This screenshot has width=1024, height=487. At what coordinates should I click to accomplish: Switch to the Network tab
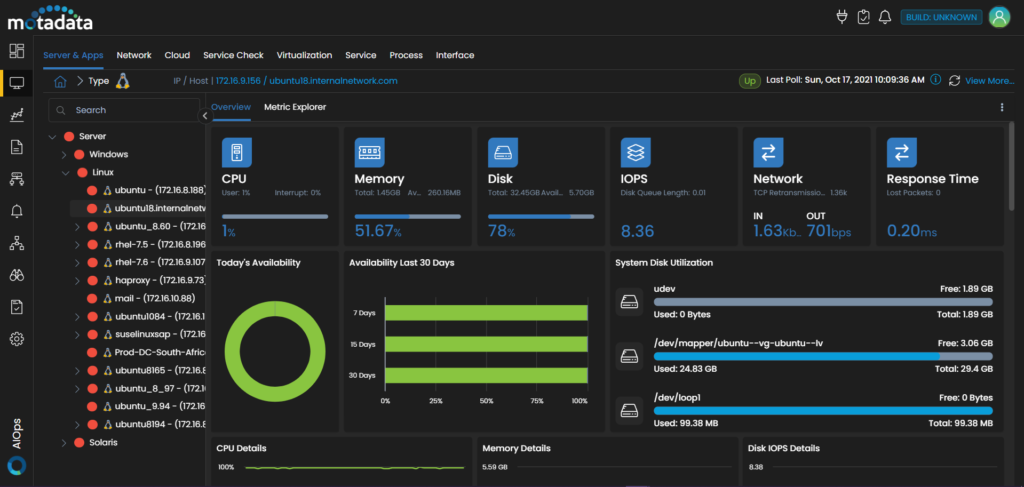click(134, 55)
